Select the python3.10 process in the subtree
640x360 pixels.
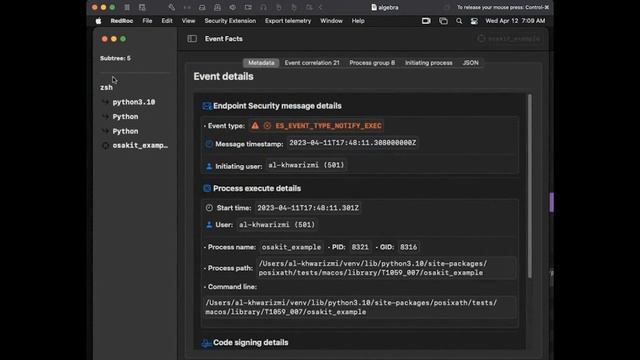coord(134,102)
